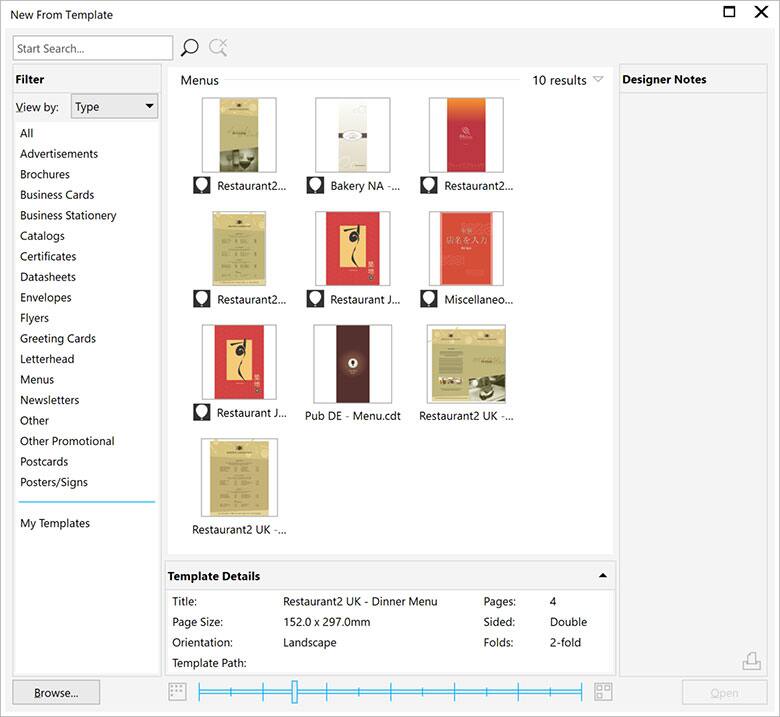Image resolution: width=780 pixels, height=717 pixels.
Task: Select the Brochures category
Action: coord(45,174)
